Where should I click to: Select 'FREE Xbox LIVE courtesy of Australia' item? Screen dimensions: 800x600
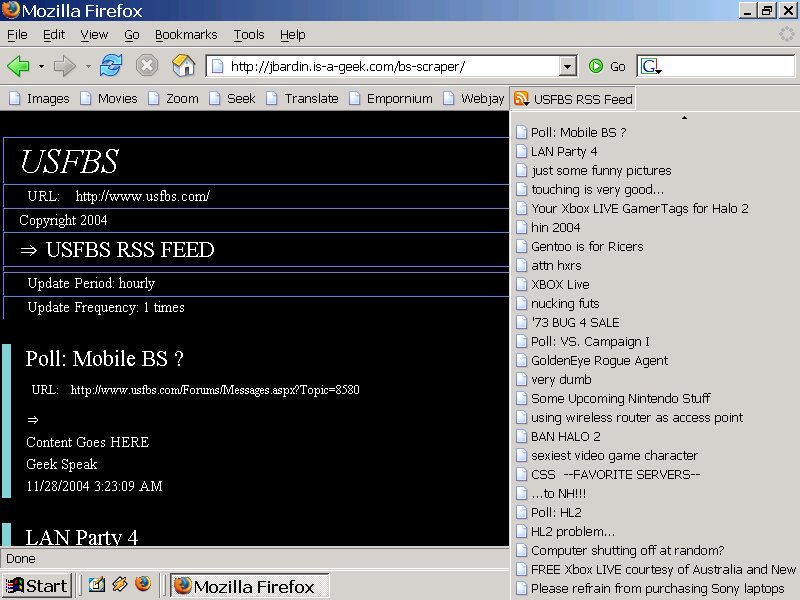[x=657, y=569]
